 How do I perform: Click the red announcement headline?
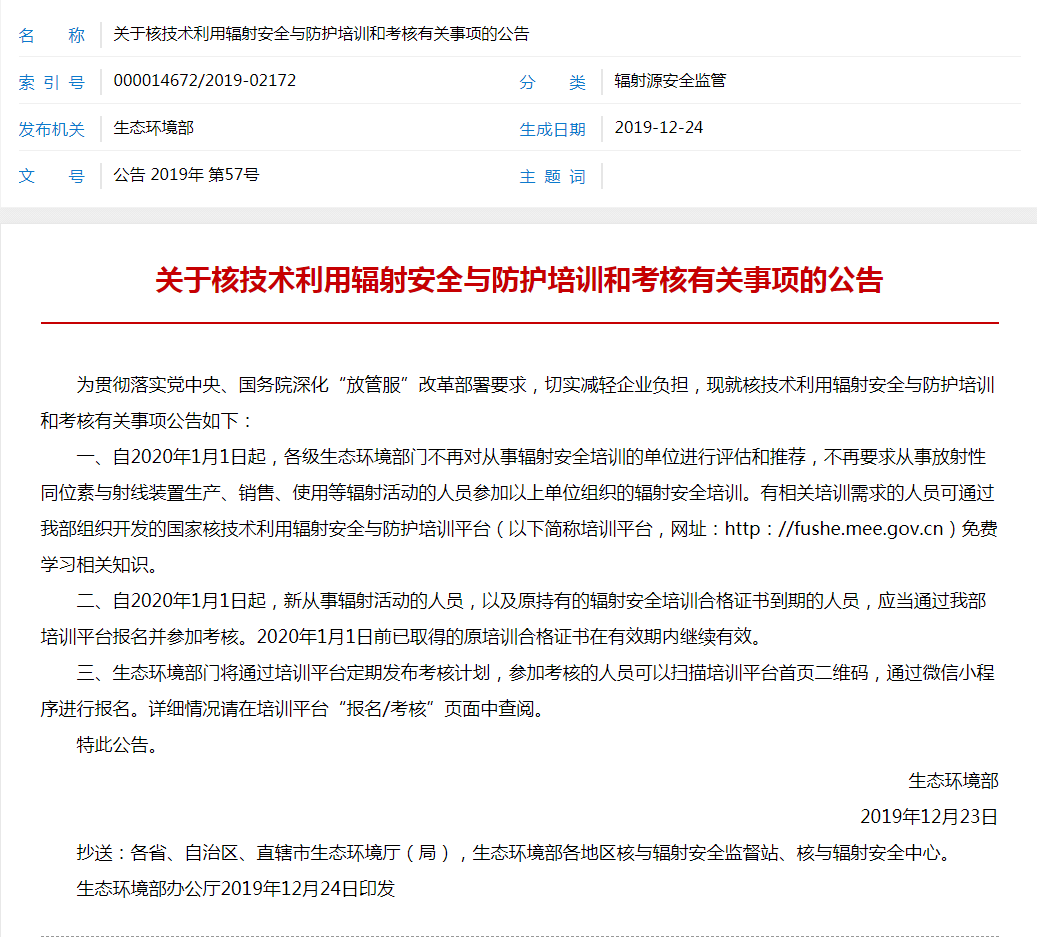pos(519,279)
